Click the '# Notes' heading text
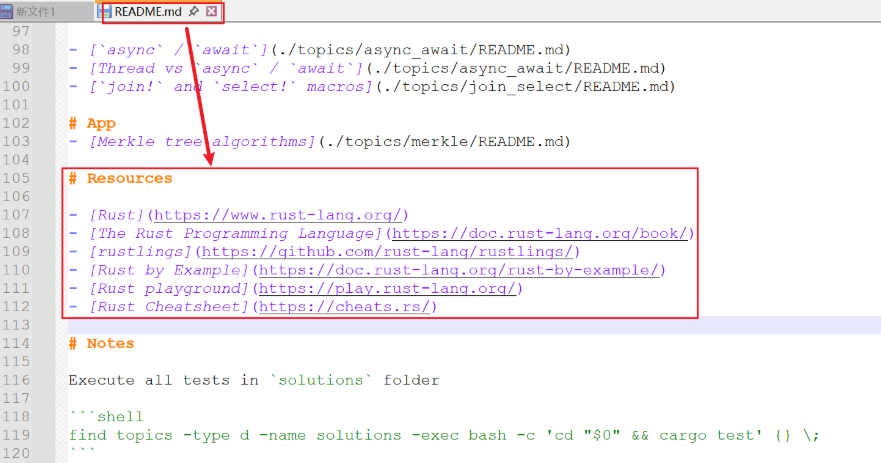Screen dimensions: 881x463 (x=102, y=344)
